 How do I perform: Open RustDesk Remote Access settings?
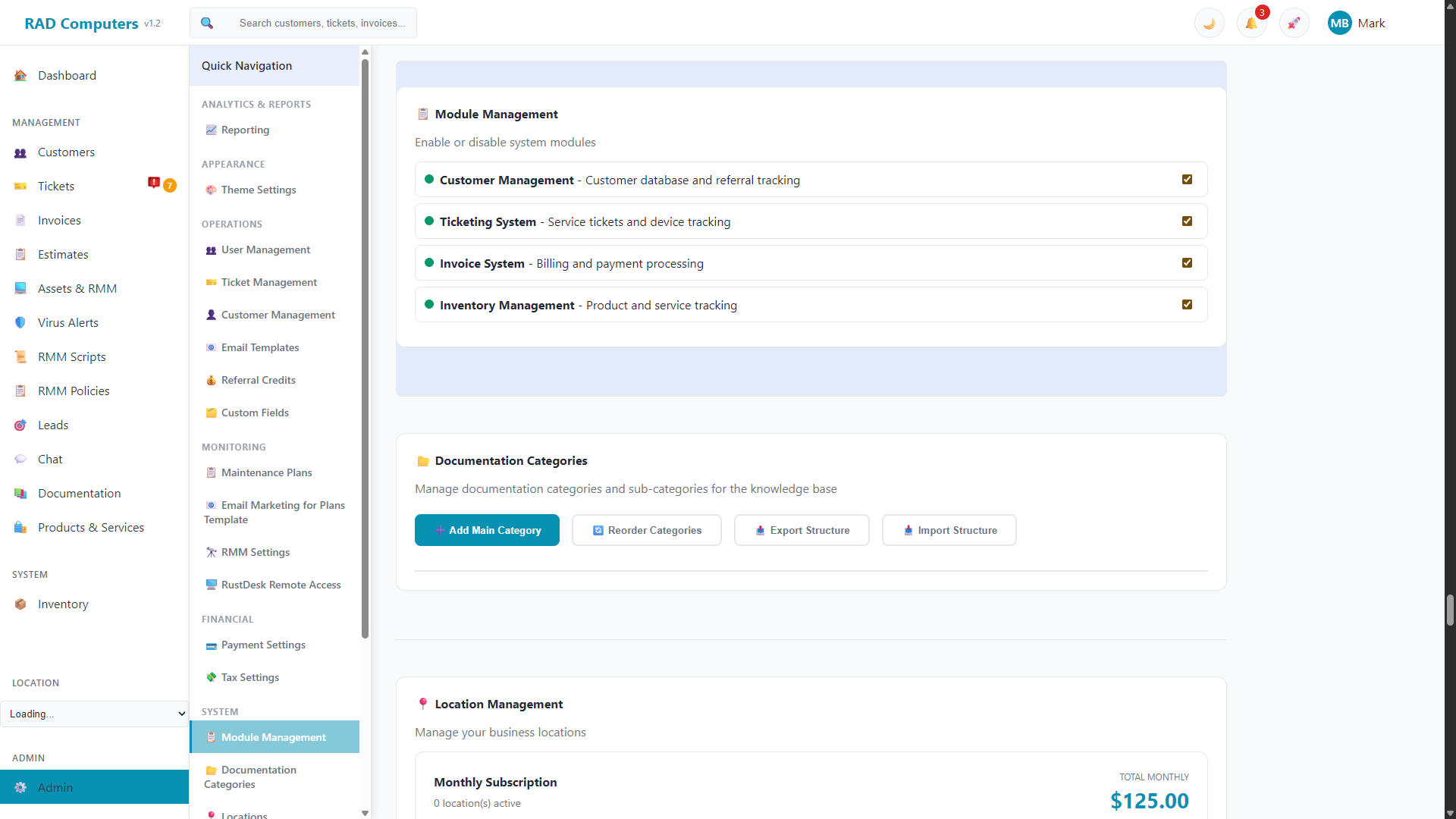(x=281, y=585)
